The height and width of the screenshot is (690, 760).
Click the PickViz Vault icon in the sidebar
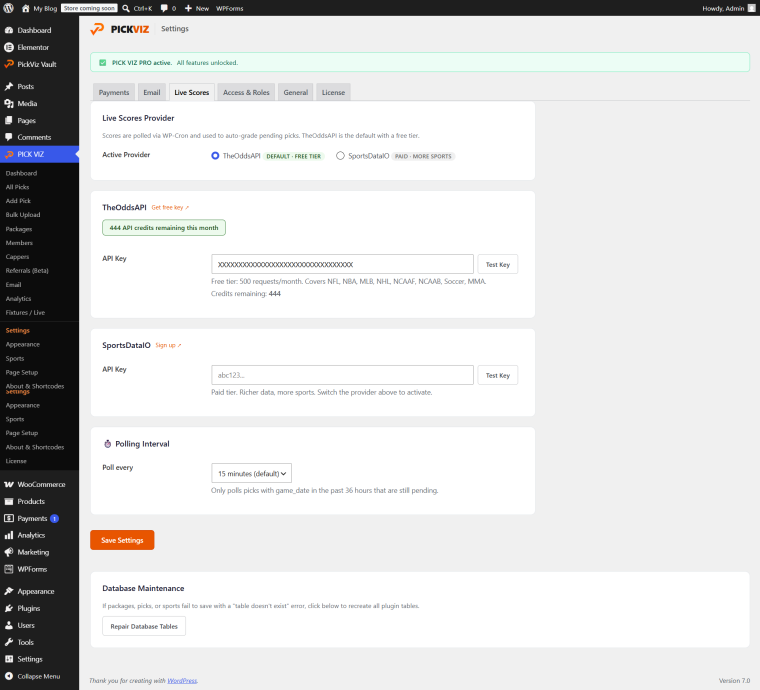9,64
